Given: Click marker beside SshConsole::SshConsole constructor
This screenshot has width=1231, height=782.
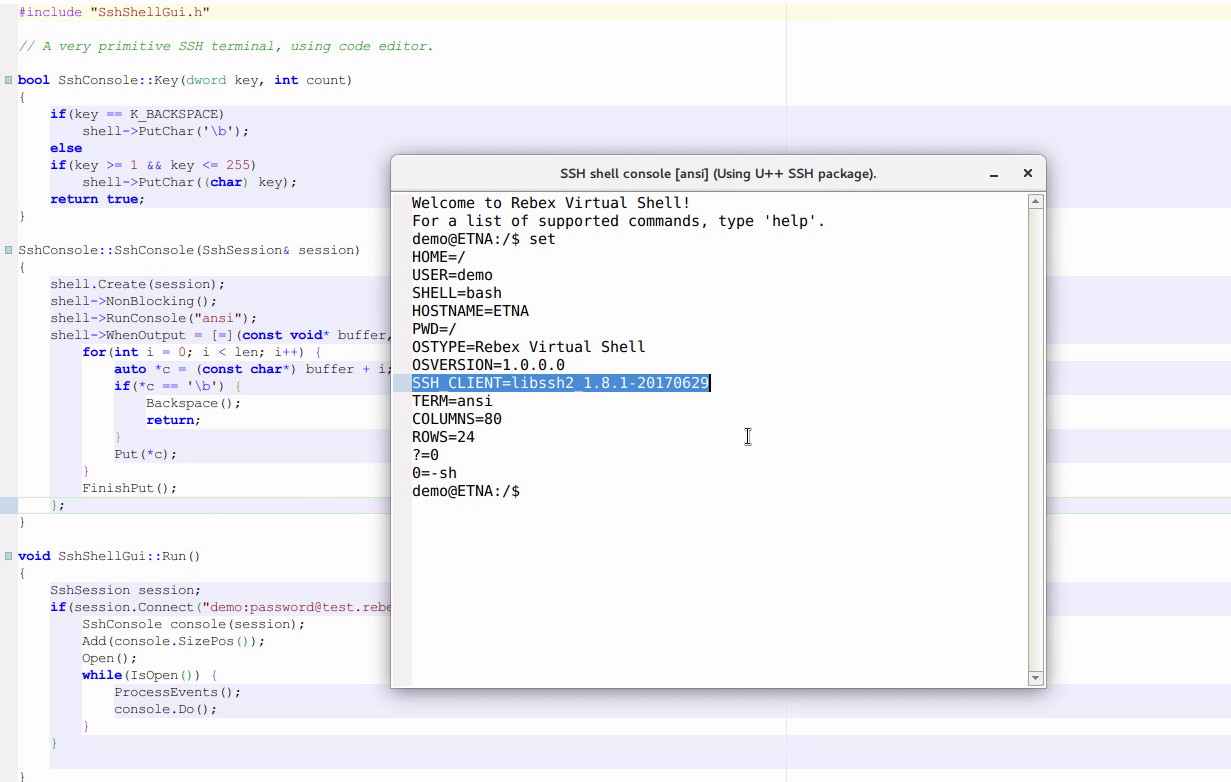Looking at the screenshot, I should coord(8,250).
